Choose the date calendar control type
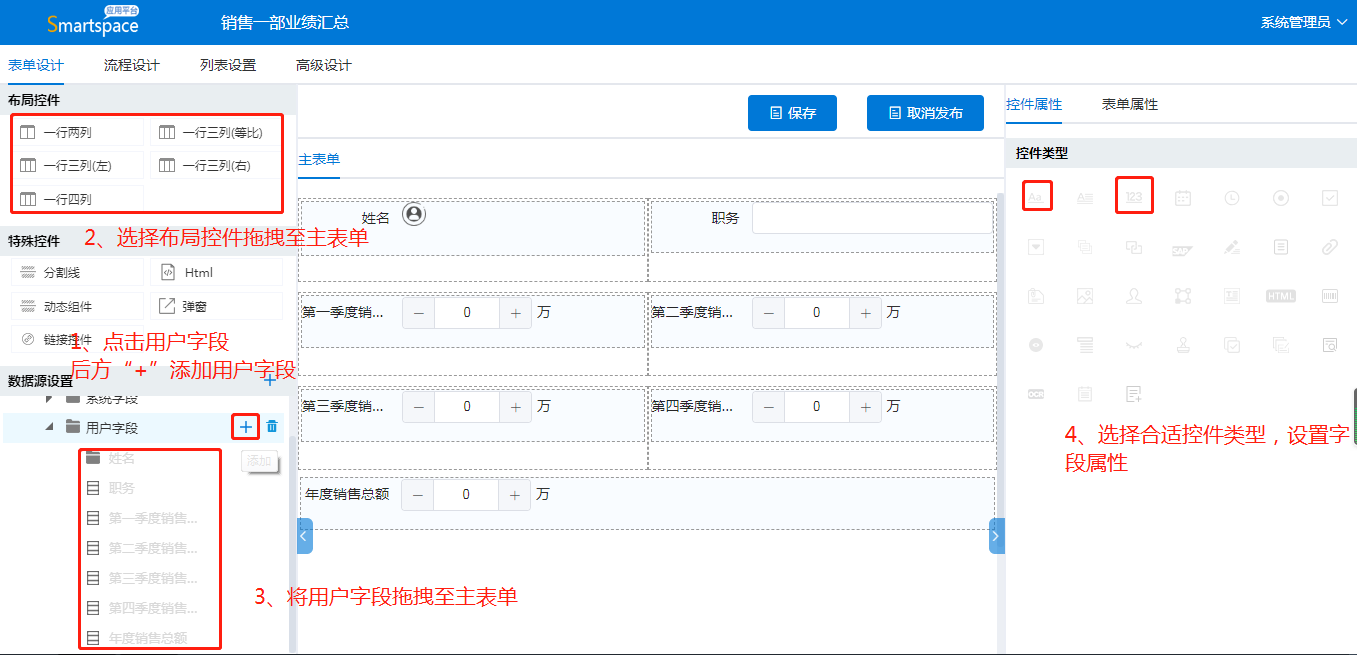1357x655 pixels. pos(1183,198)
